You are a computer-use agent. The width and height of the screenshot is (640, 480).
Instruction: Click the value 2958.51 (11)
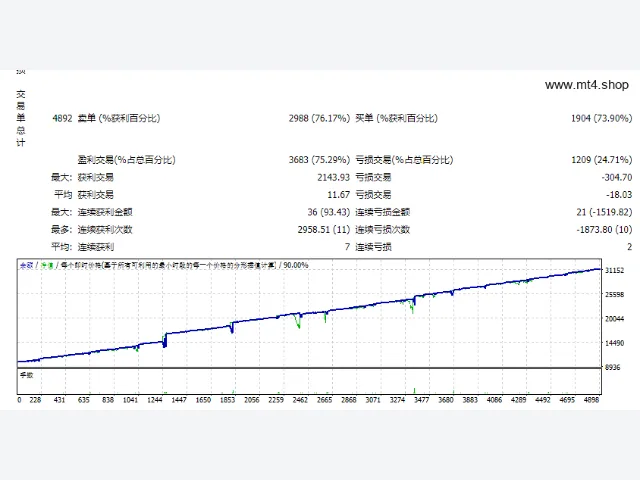coord(324,229)
